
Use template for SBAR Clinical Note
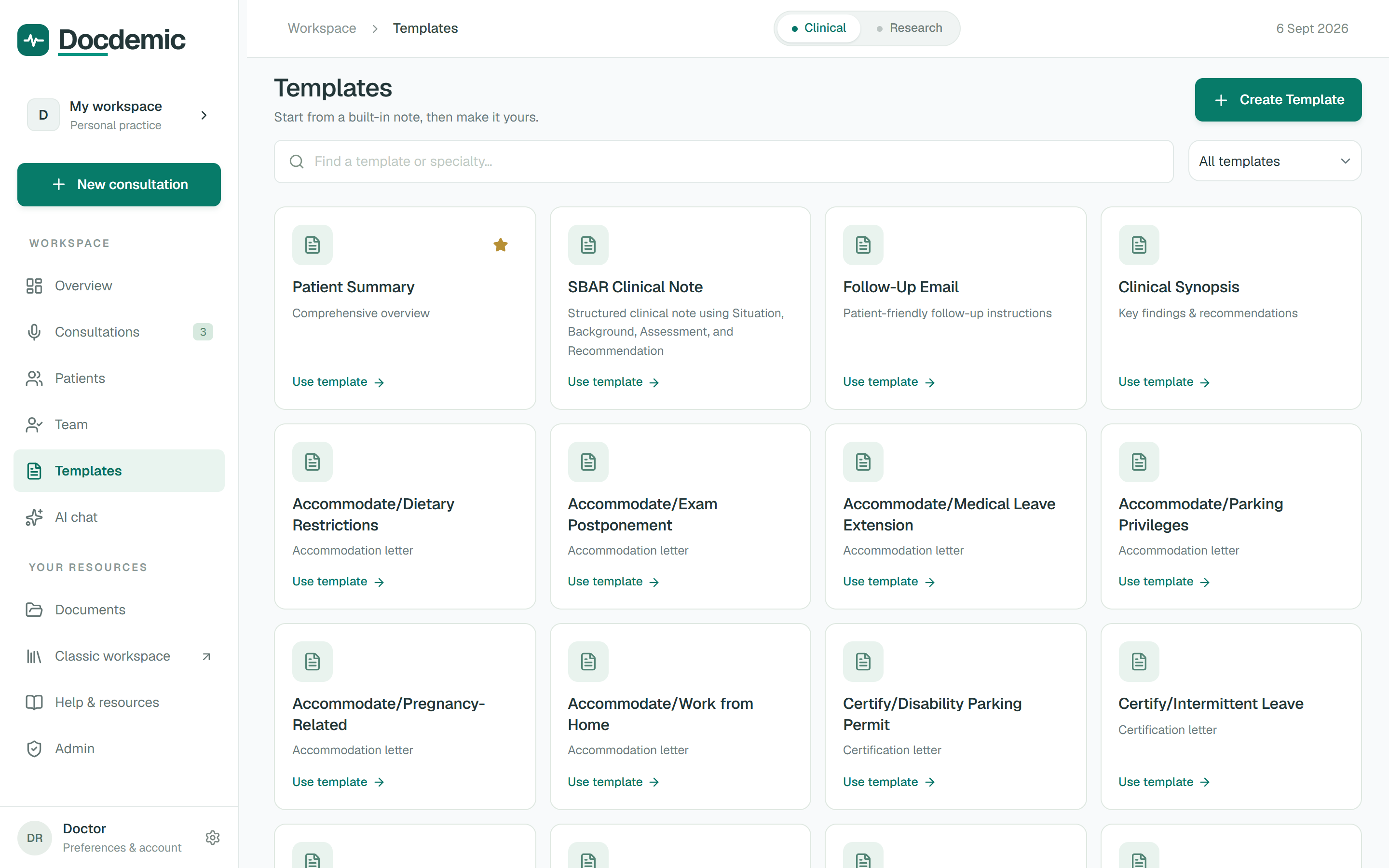613,382
